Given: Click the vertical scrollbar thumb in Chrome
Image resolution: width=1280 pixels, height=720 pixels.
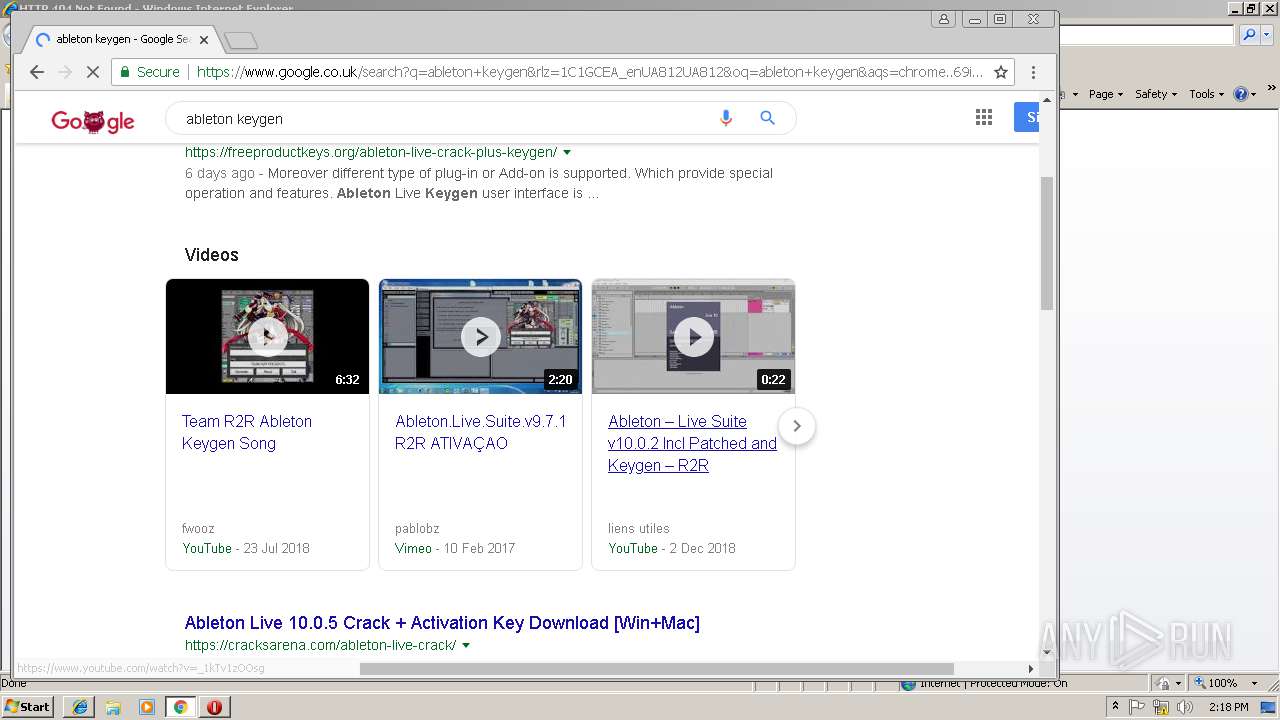Looking at the screenshot, I should point(1047,242).
